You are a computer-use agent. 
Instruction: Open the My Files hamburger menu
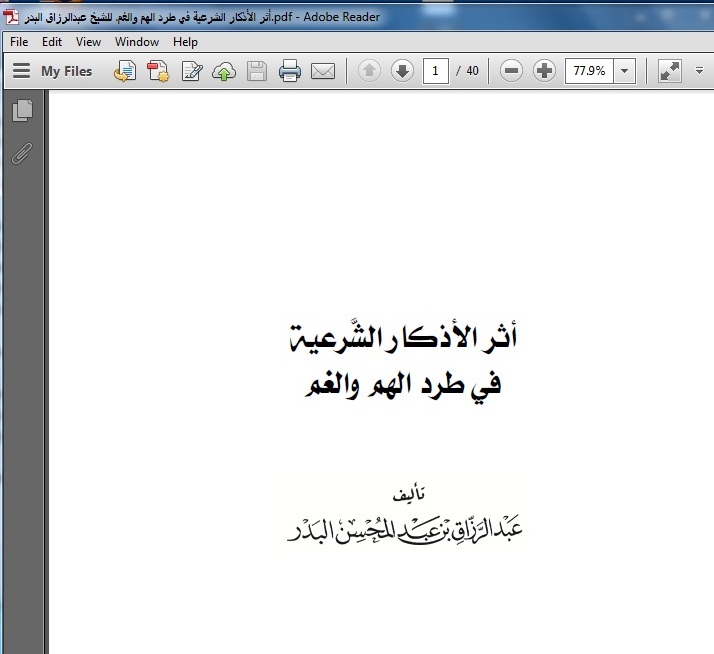tap(21, 71)
